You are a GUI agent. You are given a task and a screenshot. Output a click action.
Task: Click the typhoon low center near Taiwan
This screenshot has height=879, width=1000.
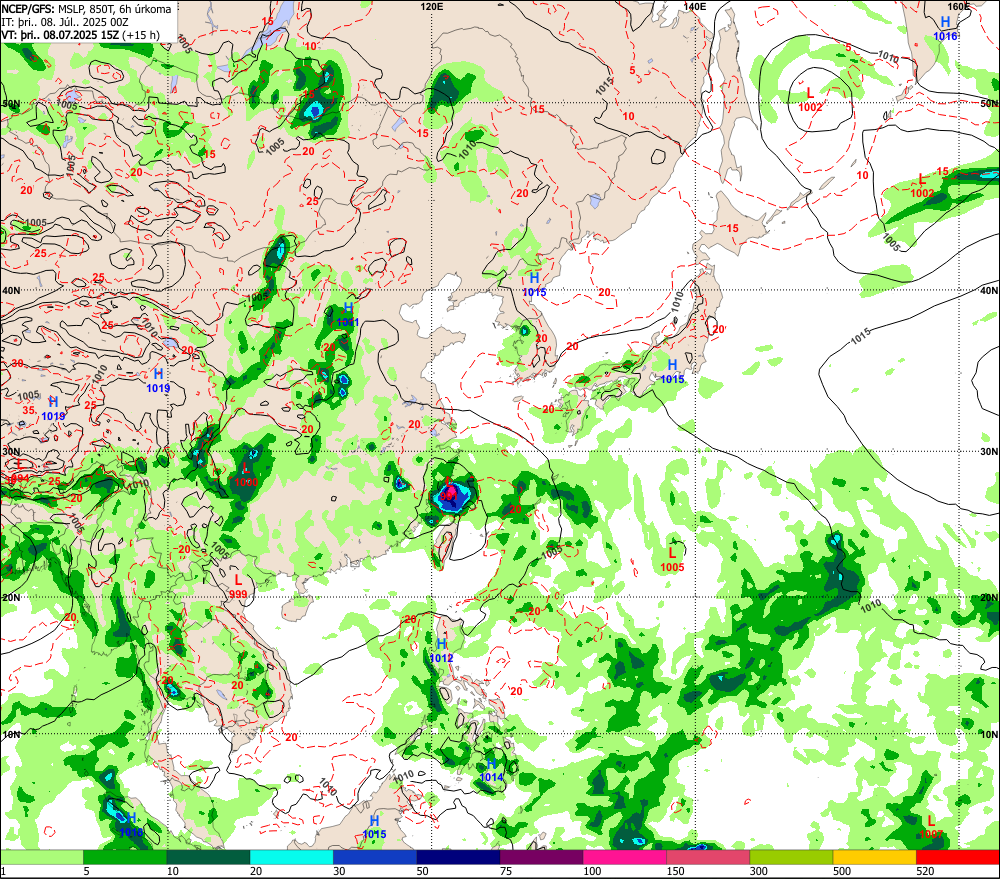pos(448,491)
